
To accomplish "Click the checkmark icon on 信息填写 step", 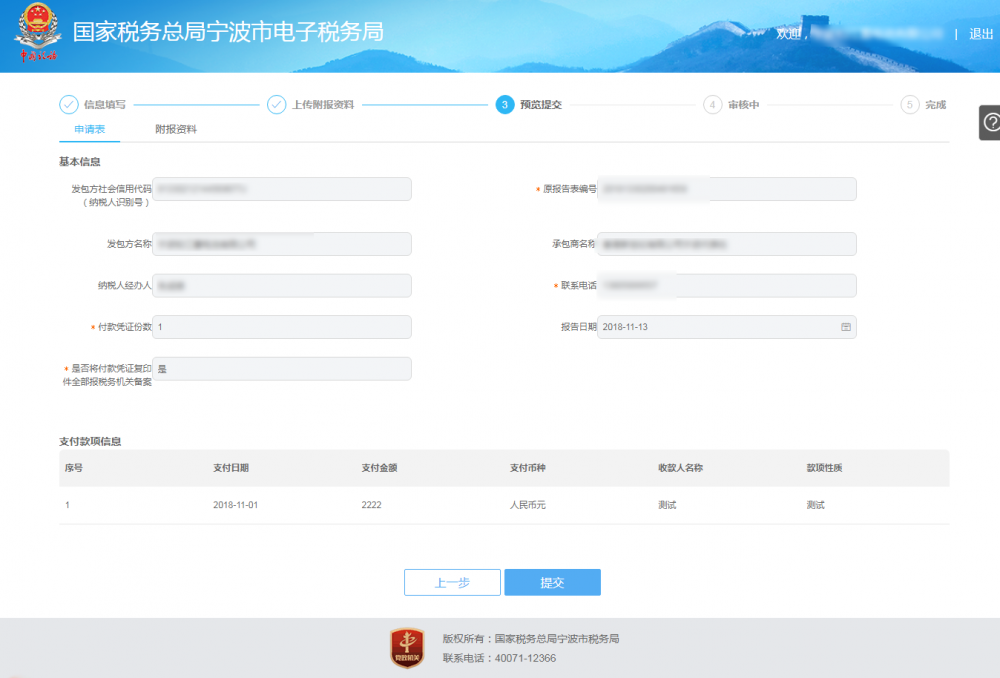I will click(68, 103).
